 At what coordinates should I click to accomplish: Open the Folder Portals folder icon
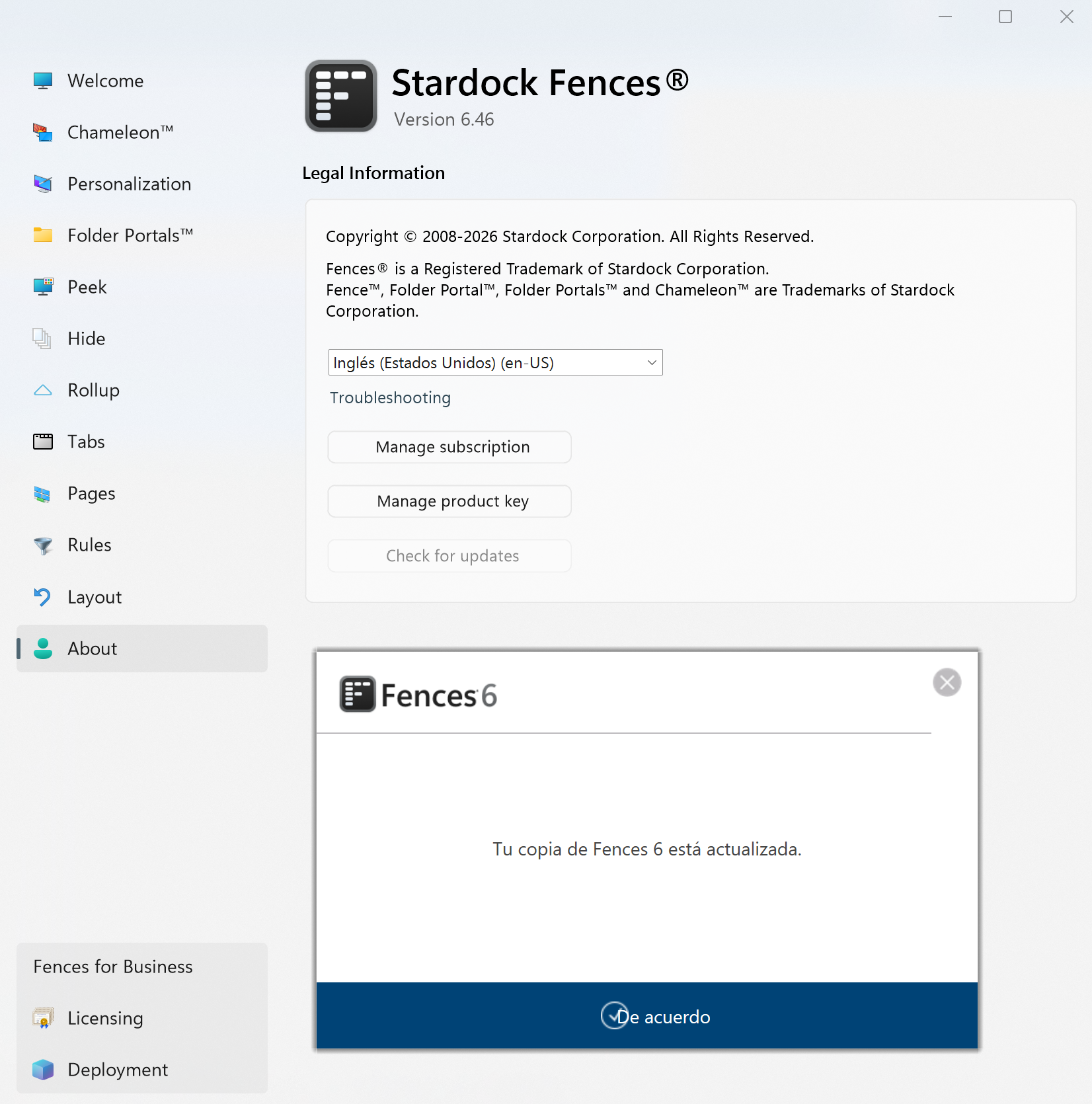pos(43,235)
